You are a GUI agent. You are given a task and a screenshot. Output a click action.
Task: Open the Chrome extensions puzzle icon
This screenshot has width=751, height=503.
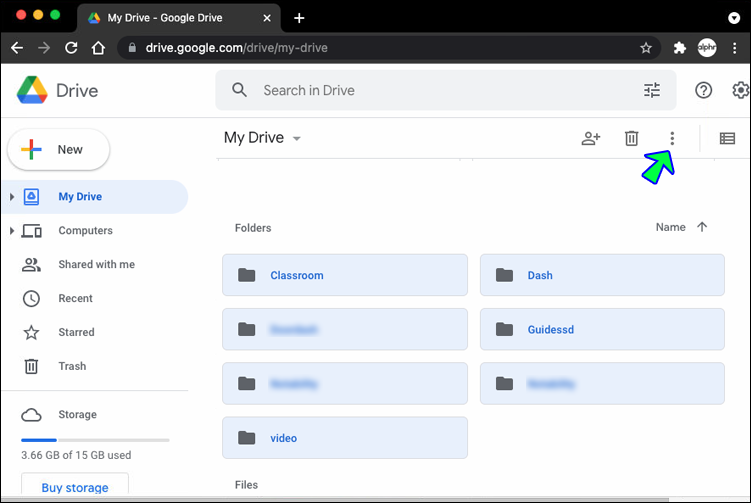680,48
